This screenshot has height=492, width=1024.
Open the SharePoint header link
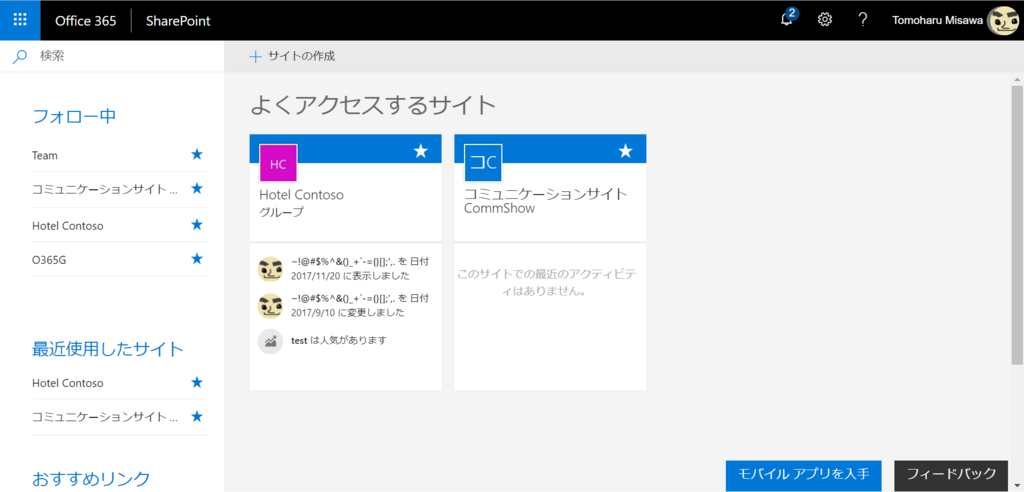point(178,20)
